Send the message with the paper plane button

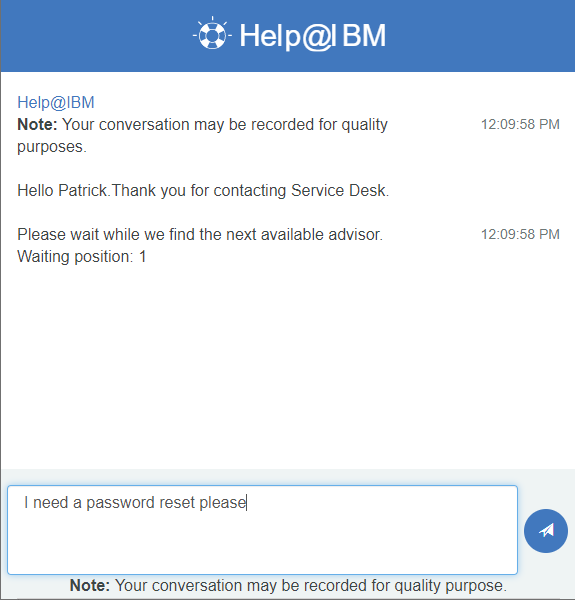546,531
